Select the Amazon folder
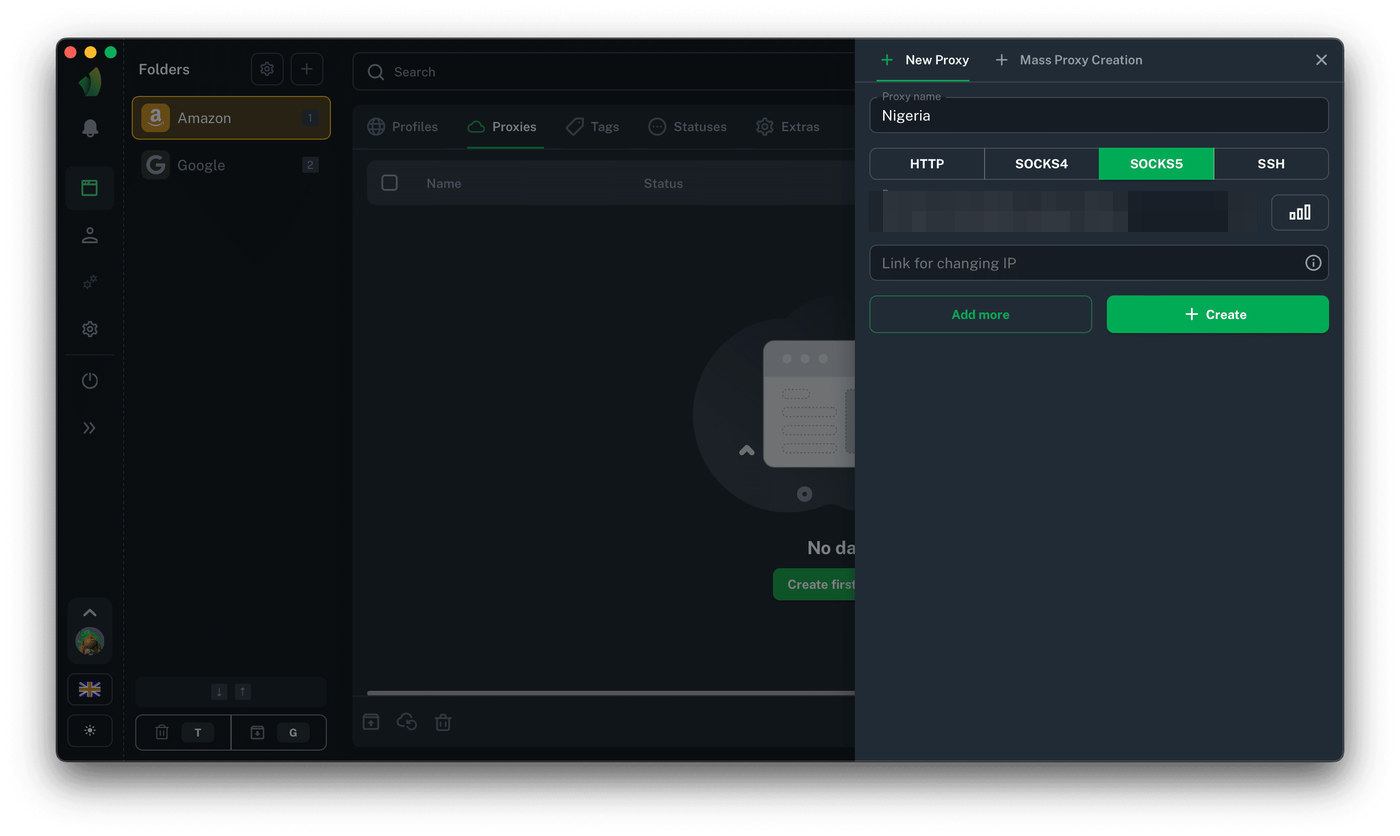This screenshot has width=1400, height=836. [x=231, y=118]
